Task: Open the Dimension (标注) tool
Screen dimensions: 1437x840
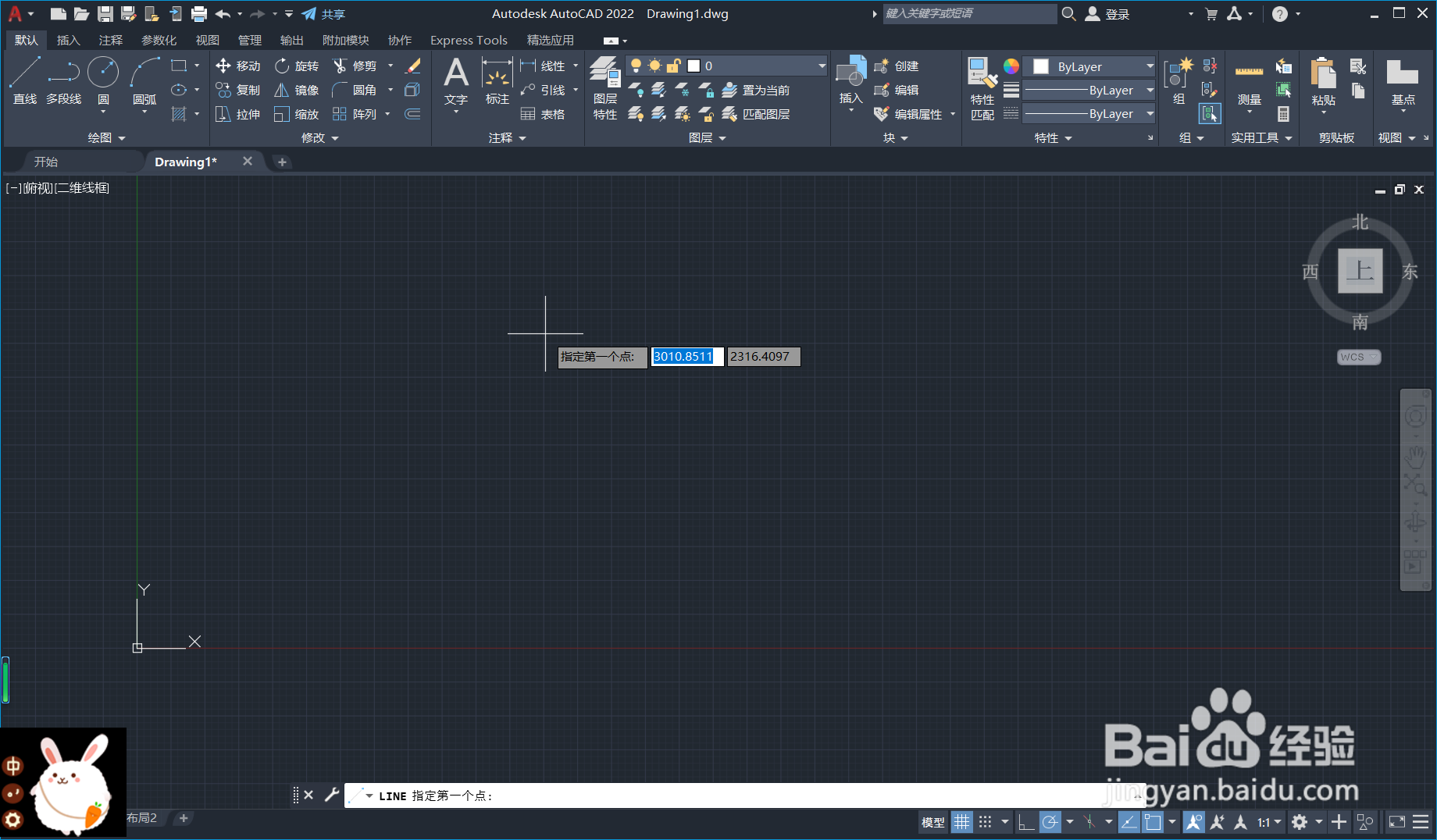Action: point(497,80)
